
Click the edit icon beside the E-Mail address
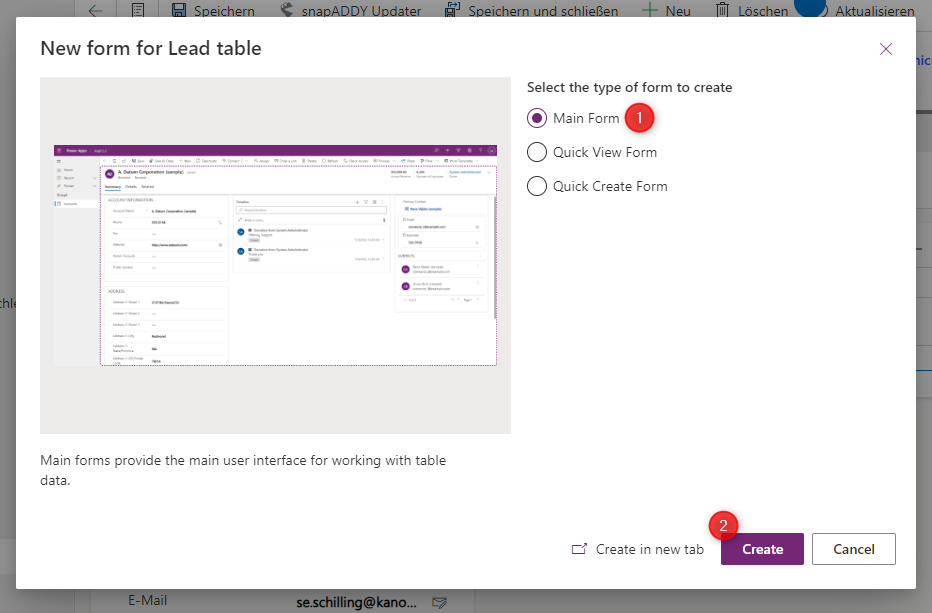point(440,602)
